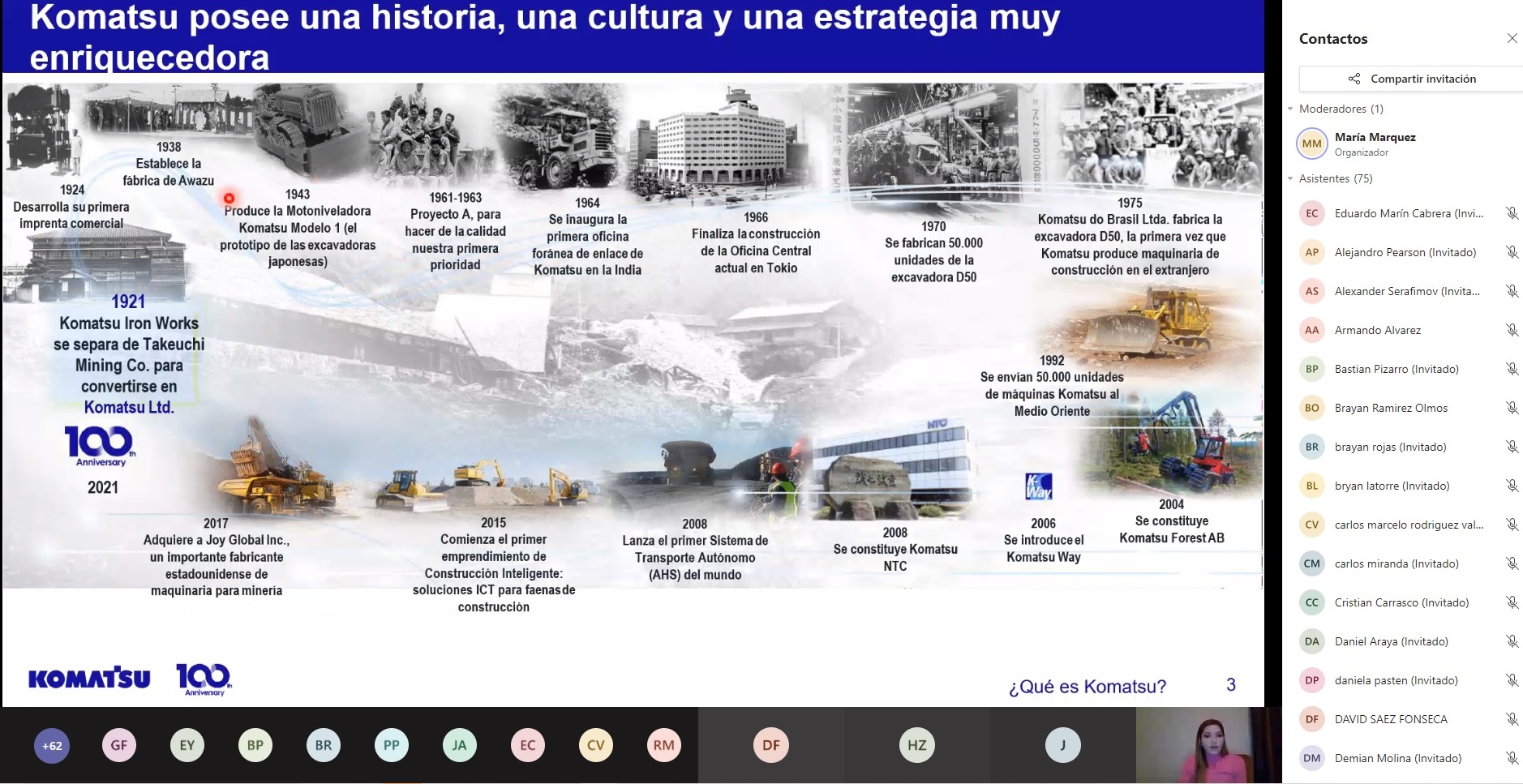Select CV participant tile in bottom strip
This screenshot has height=784, width=1523.
pyautogui.click(x=596, y=746)
